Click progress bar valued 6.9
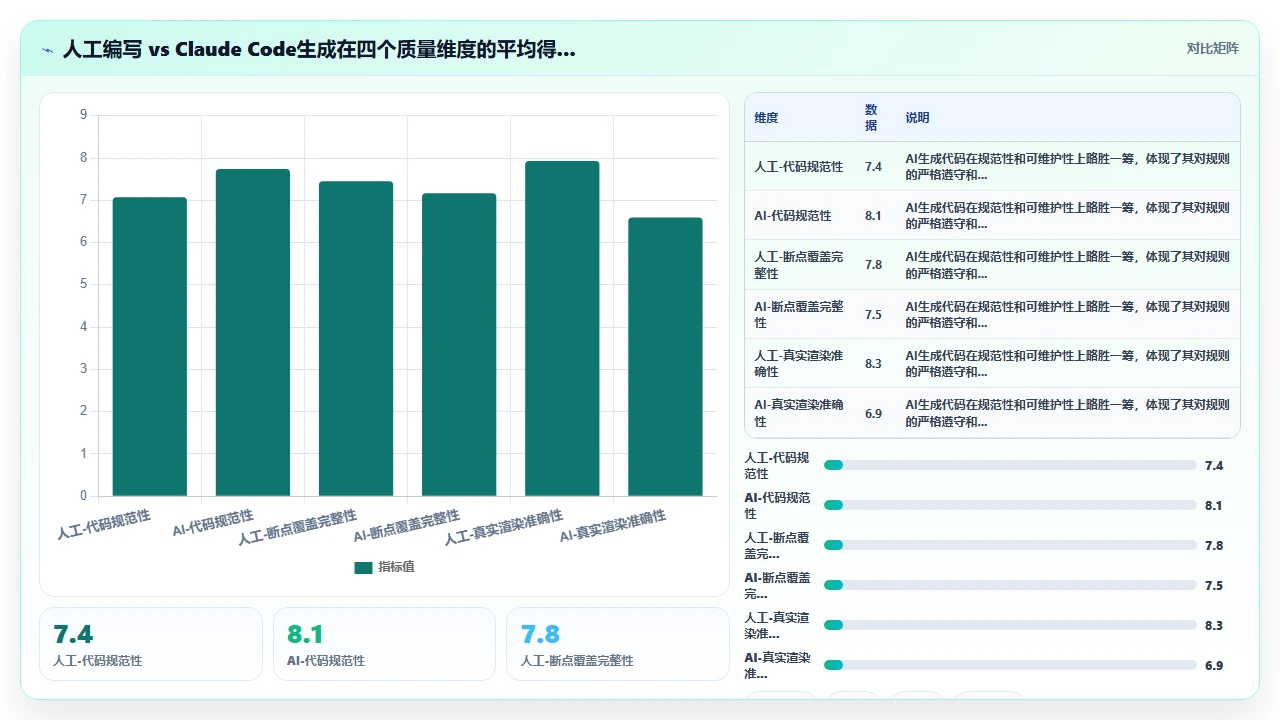The height and width of the screenshot is (720, 1280). (1010, 665)
